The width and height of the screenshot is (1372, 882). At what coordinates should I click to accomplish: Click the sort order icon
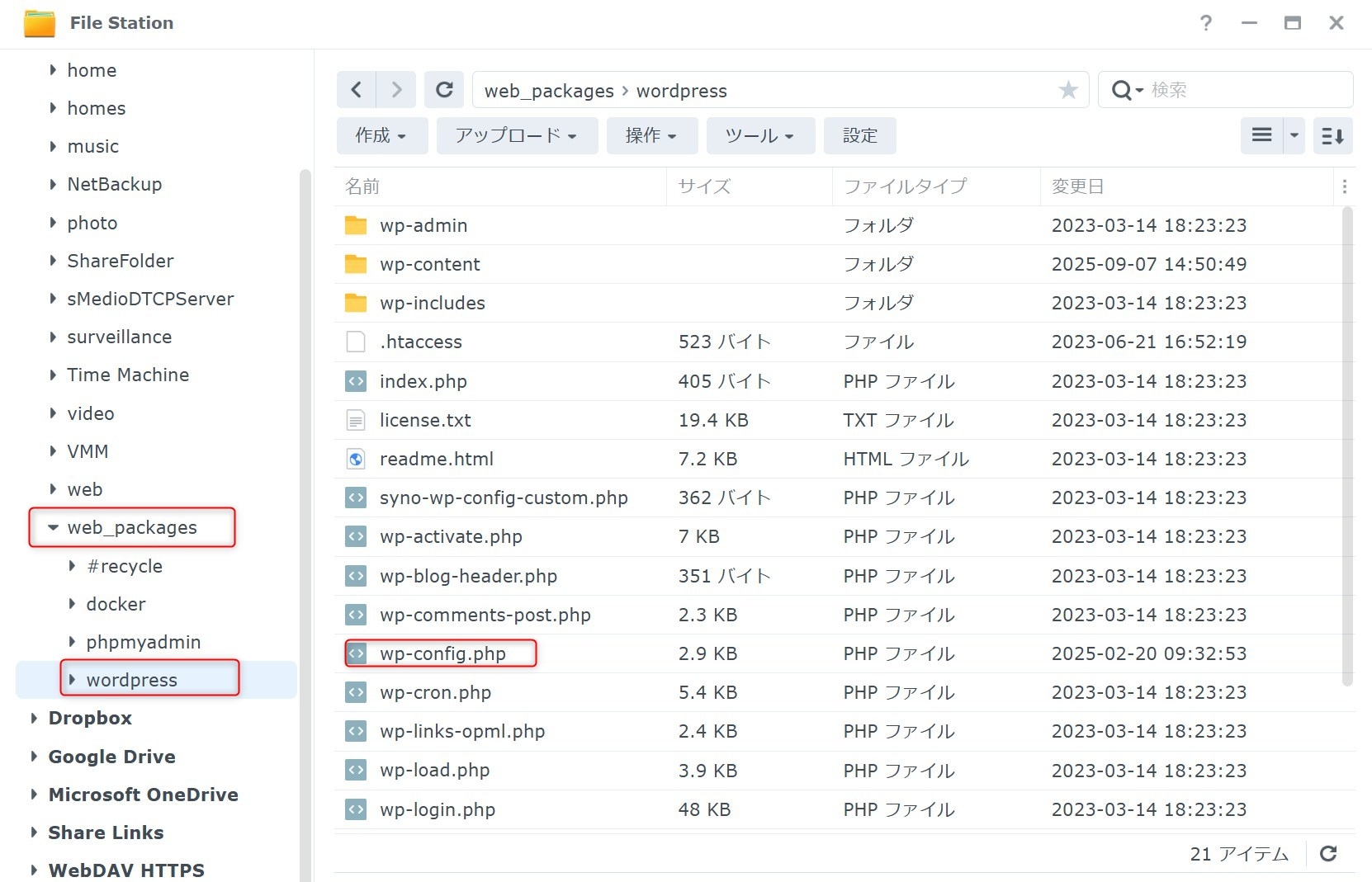[1332, 136]
